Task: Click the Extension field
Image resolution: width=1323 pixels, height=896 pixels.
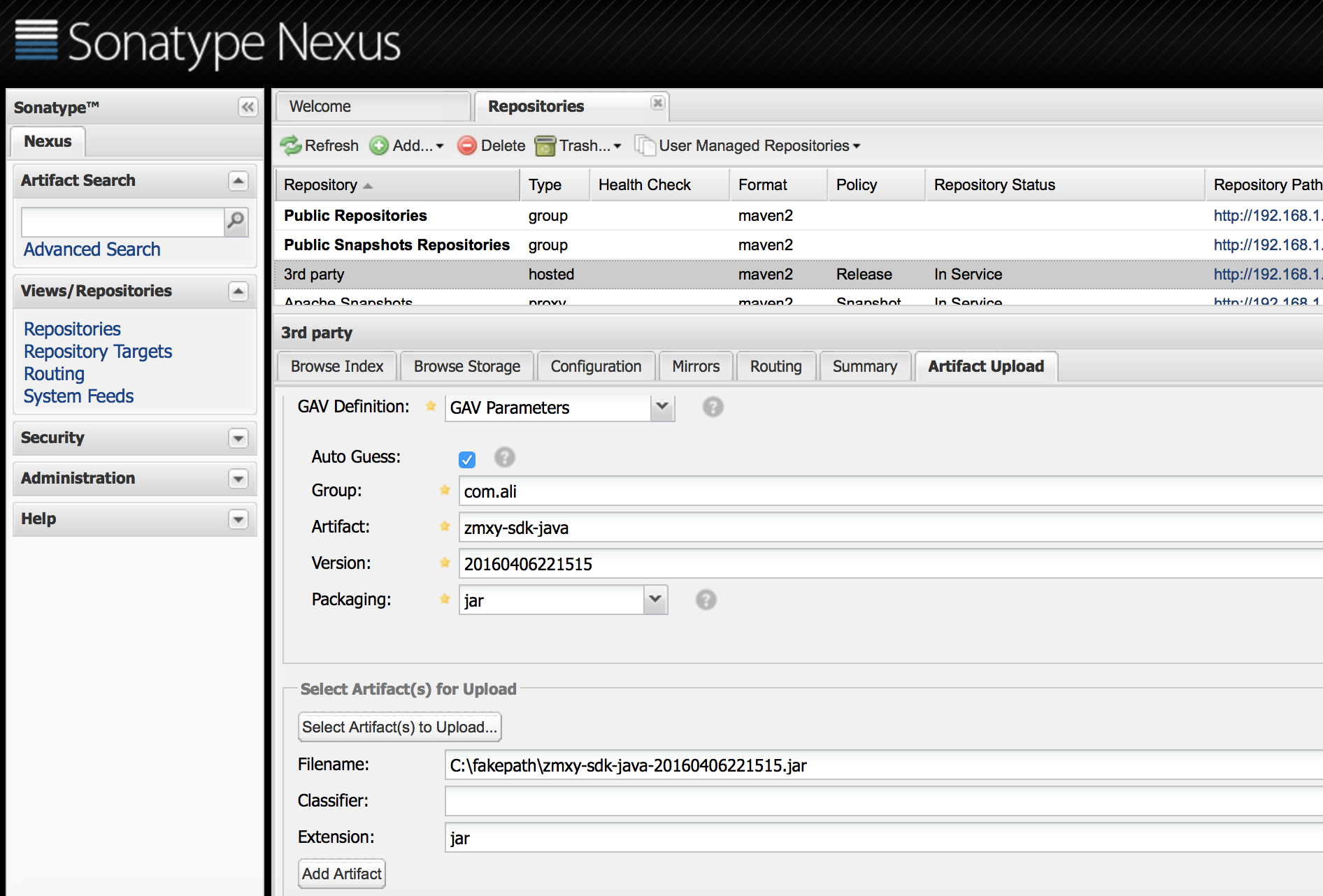Action: [x=884, y=838]
